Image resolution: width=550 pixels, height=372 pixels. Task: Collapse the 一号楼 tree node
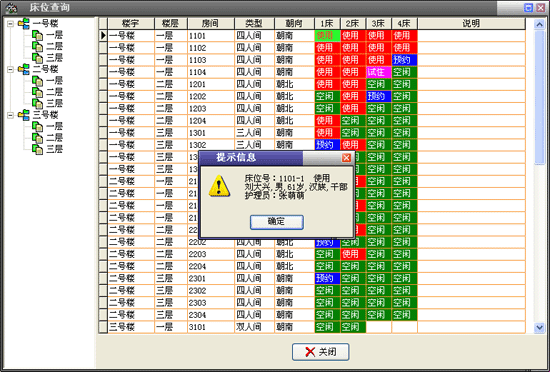[11, 24]
